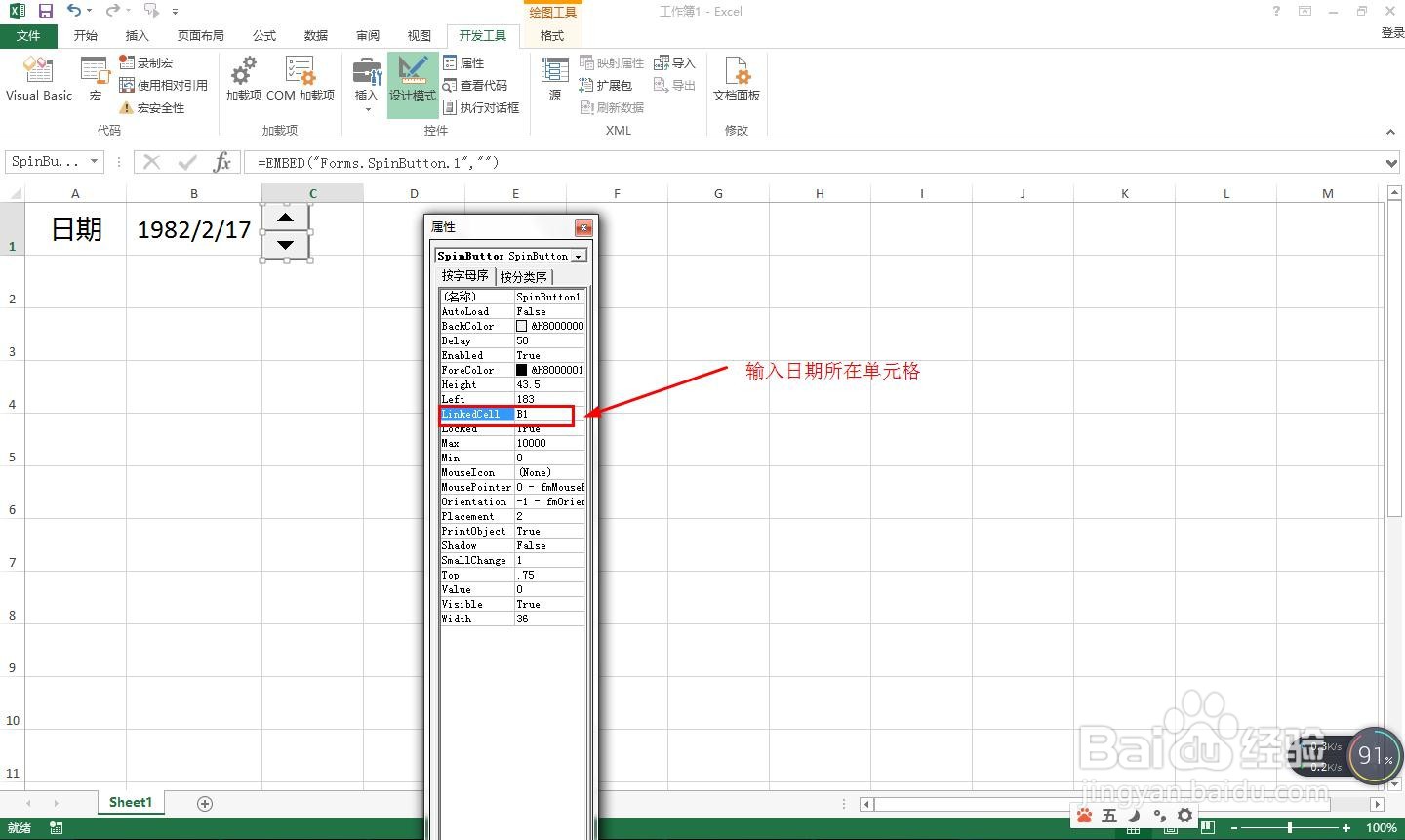Switch to the Format (格式) drawing tab
Image resolution: width=1405 pixels, height=840 pixels.
[552, 35]
